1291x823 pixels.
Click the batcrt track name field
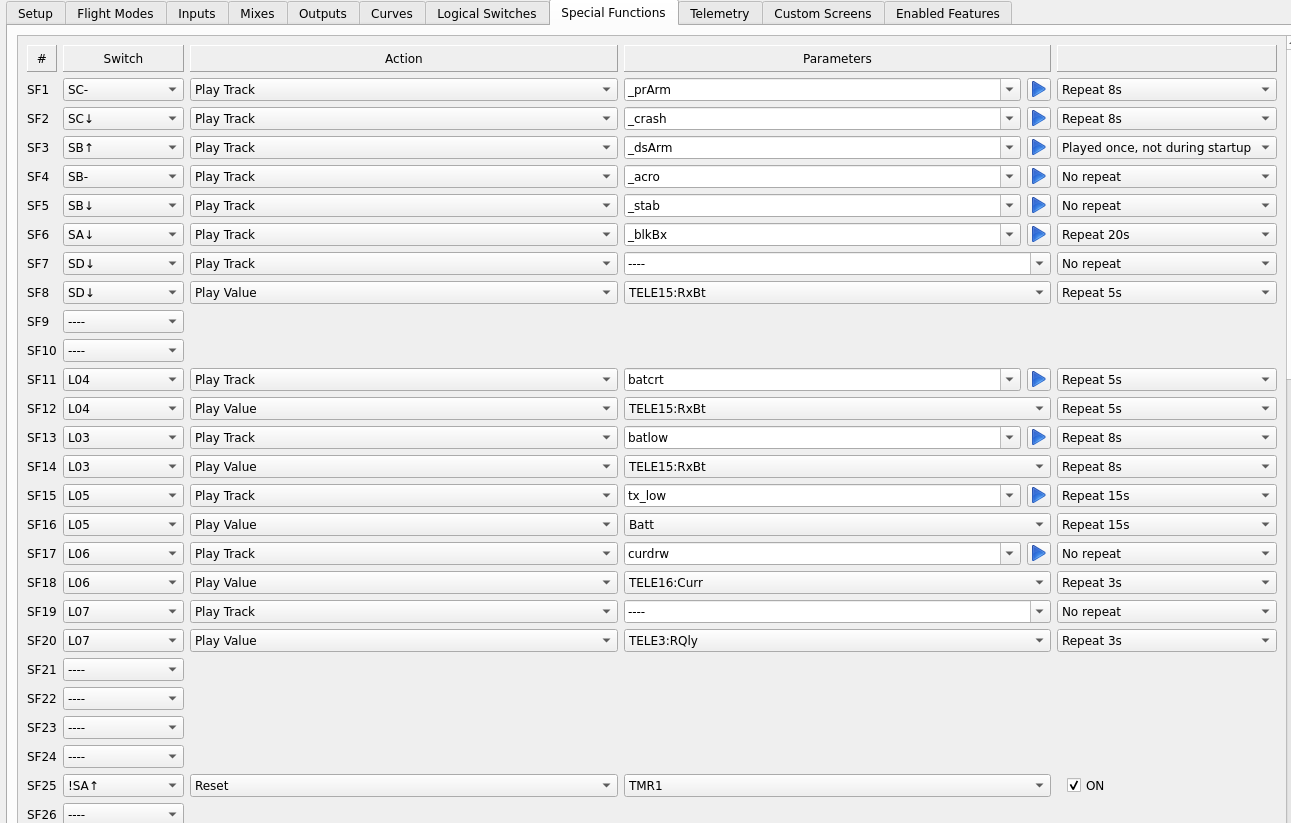pyautogui.click(x=812, y=380)
